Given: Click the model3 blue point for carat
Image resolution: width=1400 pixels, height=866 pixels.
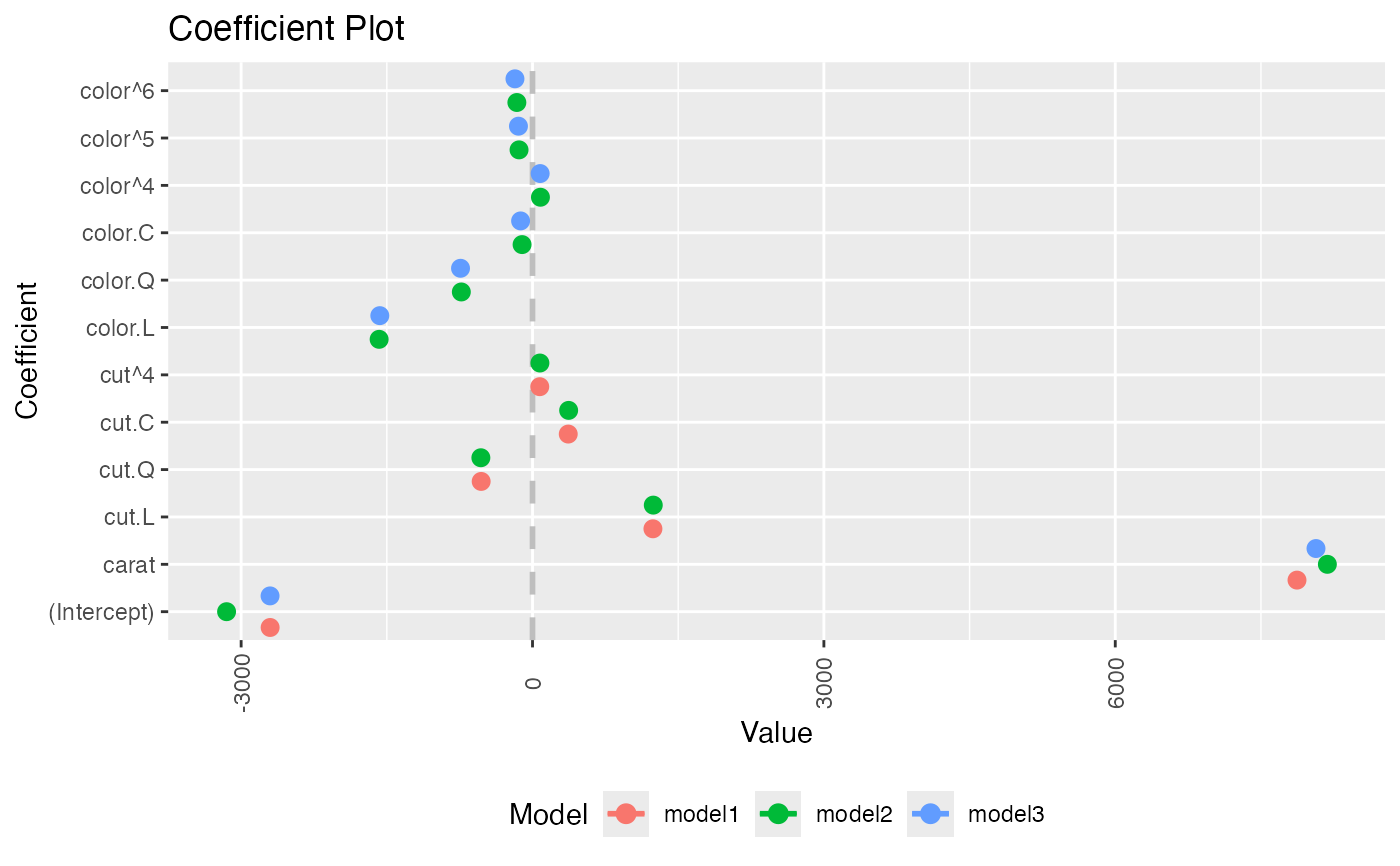Looking at the screenshot, I should coord(1316,548).
